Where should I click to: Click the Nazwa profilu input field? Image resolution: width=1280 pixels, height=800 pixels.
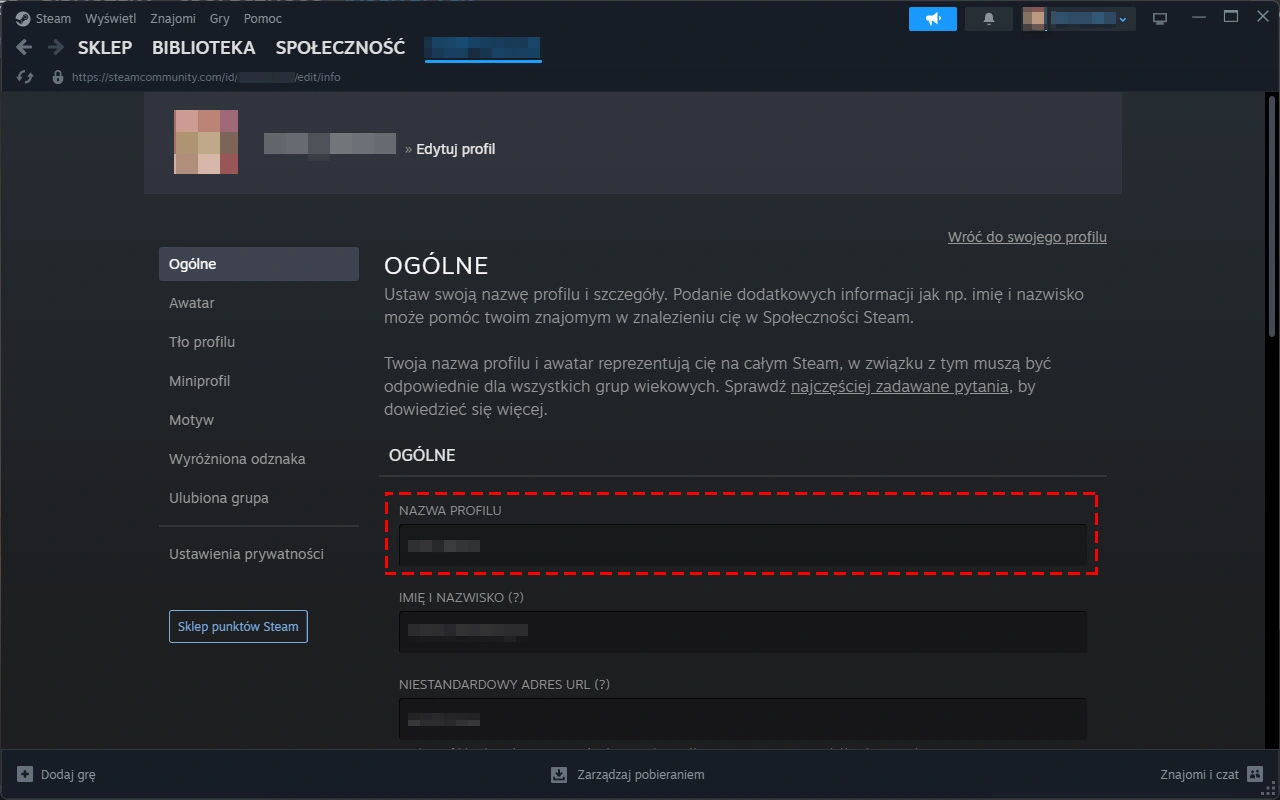(x=742, y=546)
